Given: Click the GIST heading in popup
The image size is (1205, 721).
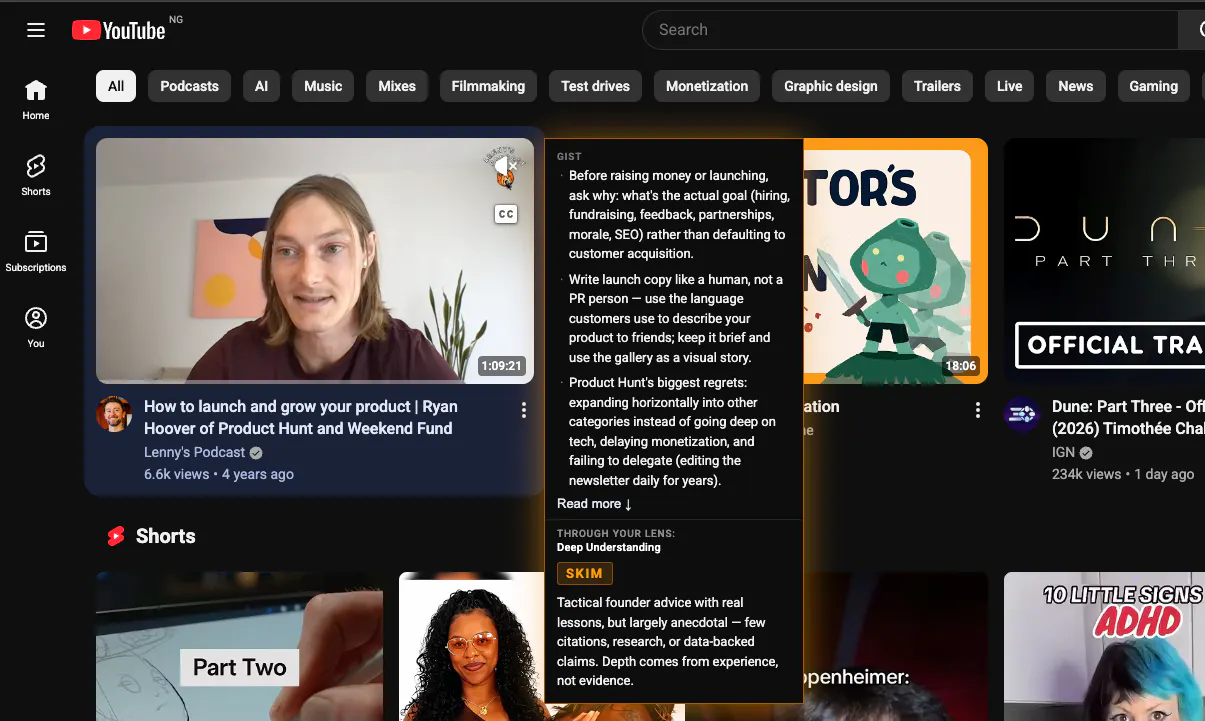Looking at the screenshot, I should pyautogui.click(x=569, y=156).
